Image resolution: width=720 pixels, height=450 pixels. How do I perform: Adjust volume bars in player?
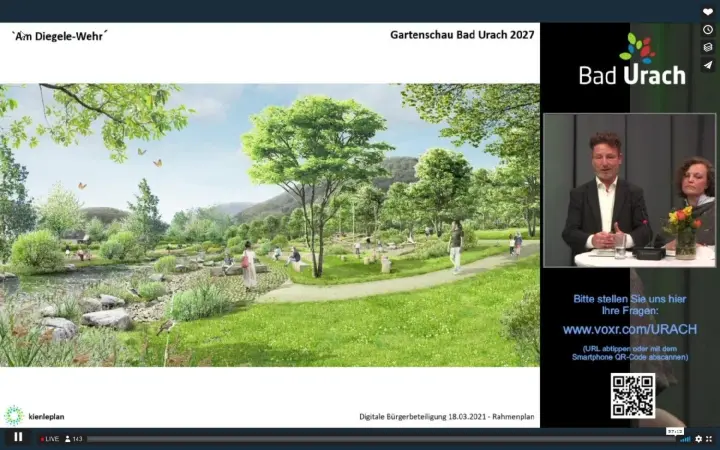[685, 439]
